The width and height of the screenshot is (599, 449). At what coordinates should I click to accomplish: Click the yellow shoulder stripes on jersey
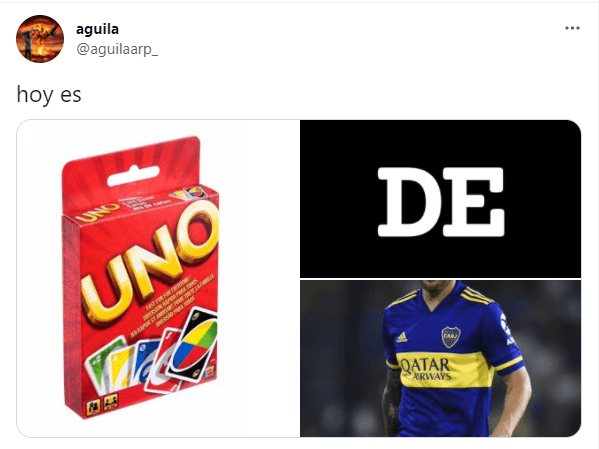477,296
